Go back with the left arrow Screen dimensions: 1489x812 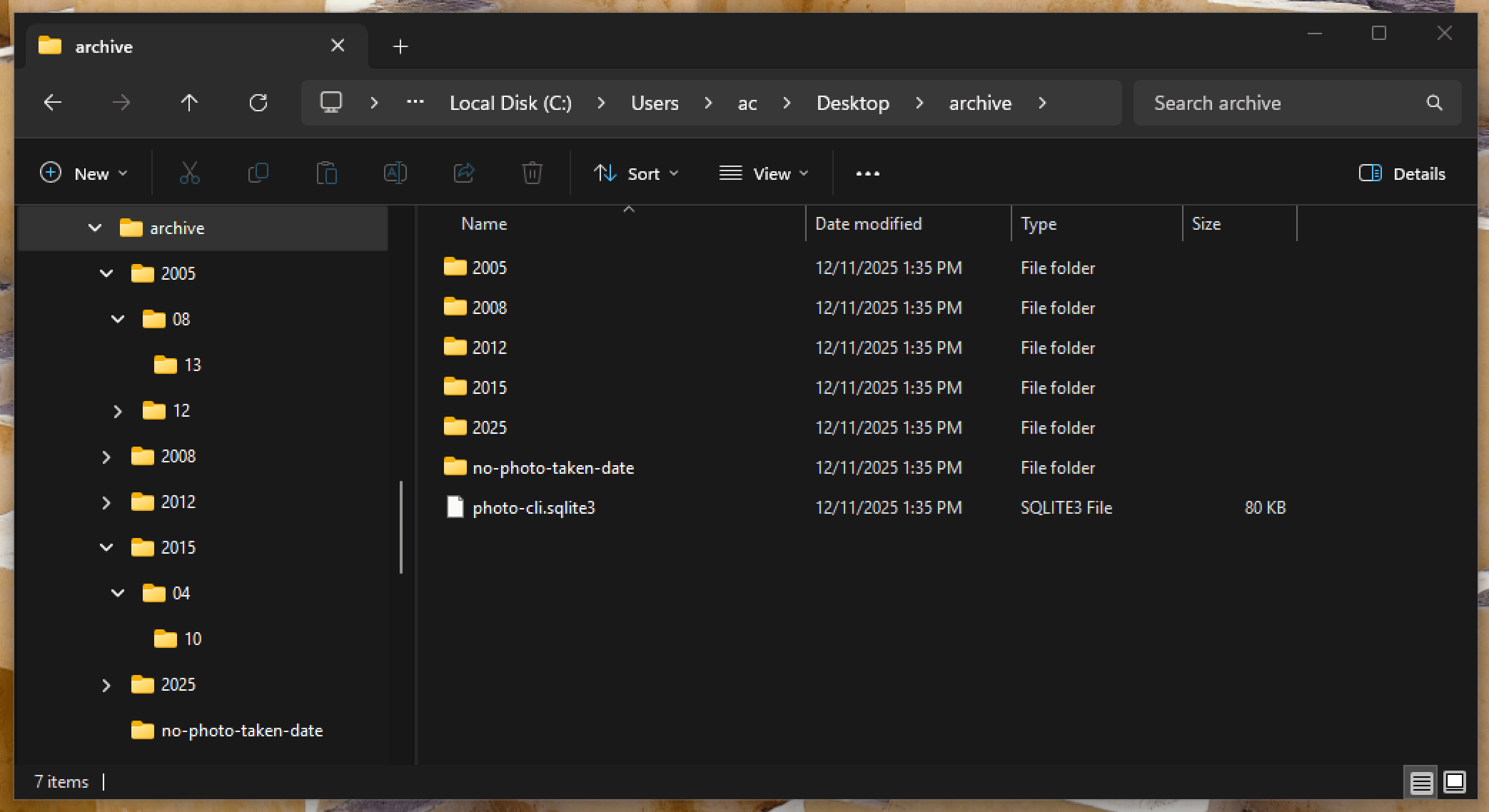pyautogui.click(x=53, y=103)
